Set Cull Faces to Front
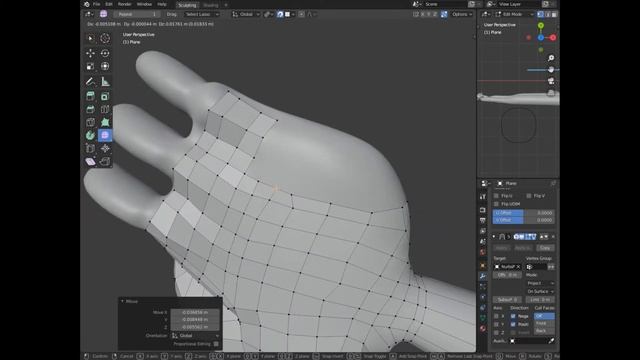 click(x=544, y=323)
